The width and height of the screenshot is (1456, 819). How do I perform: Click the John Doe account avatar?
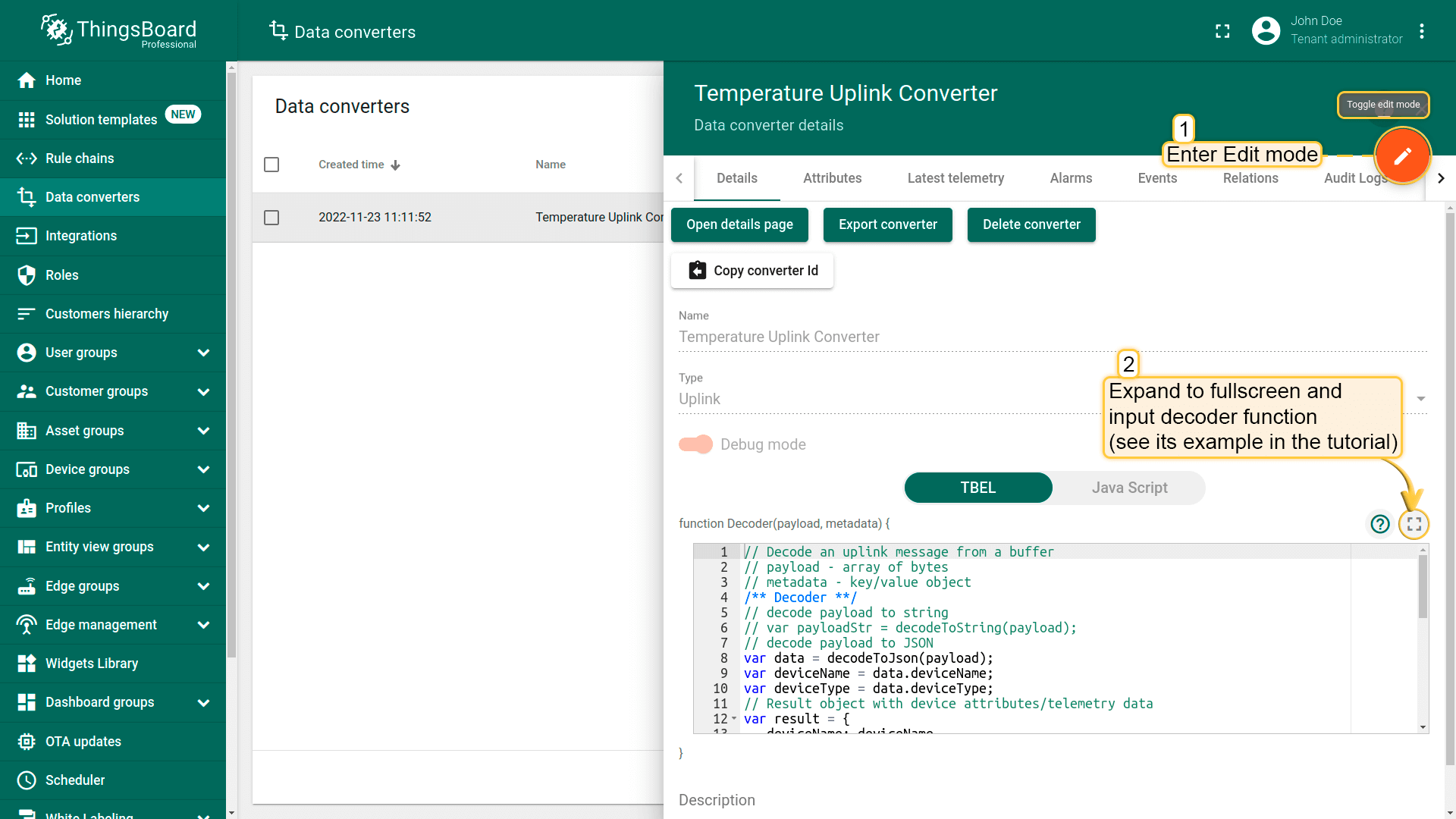point(1266,31)
